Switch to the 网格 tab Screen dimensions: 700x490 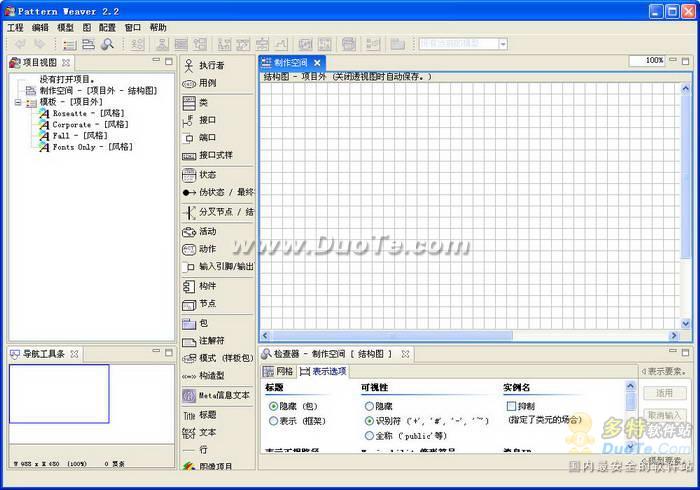click(279, 371)
